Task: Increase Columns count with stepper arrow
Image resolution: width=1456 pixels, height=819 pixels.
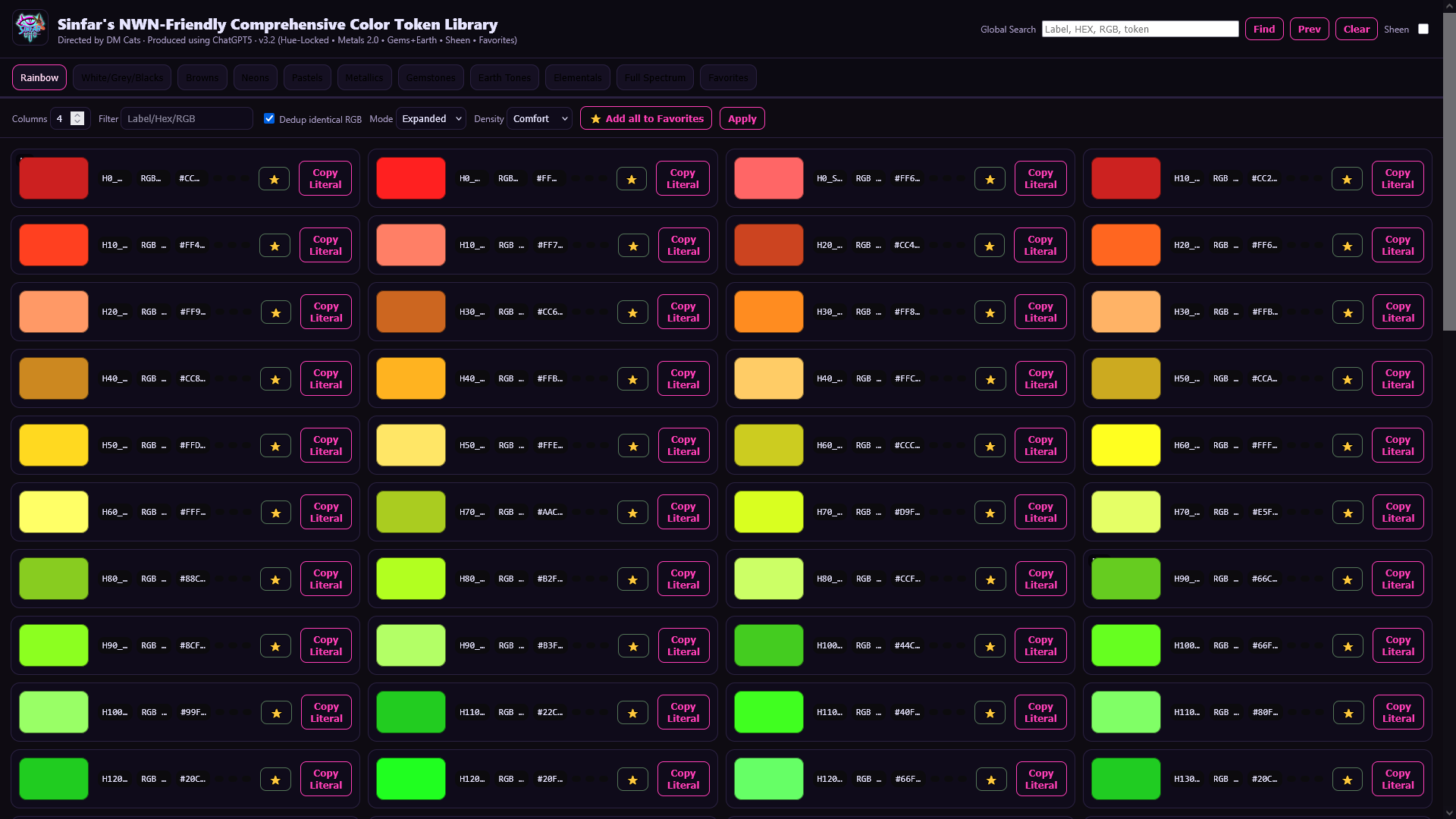Action: (x=77, y=115)
